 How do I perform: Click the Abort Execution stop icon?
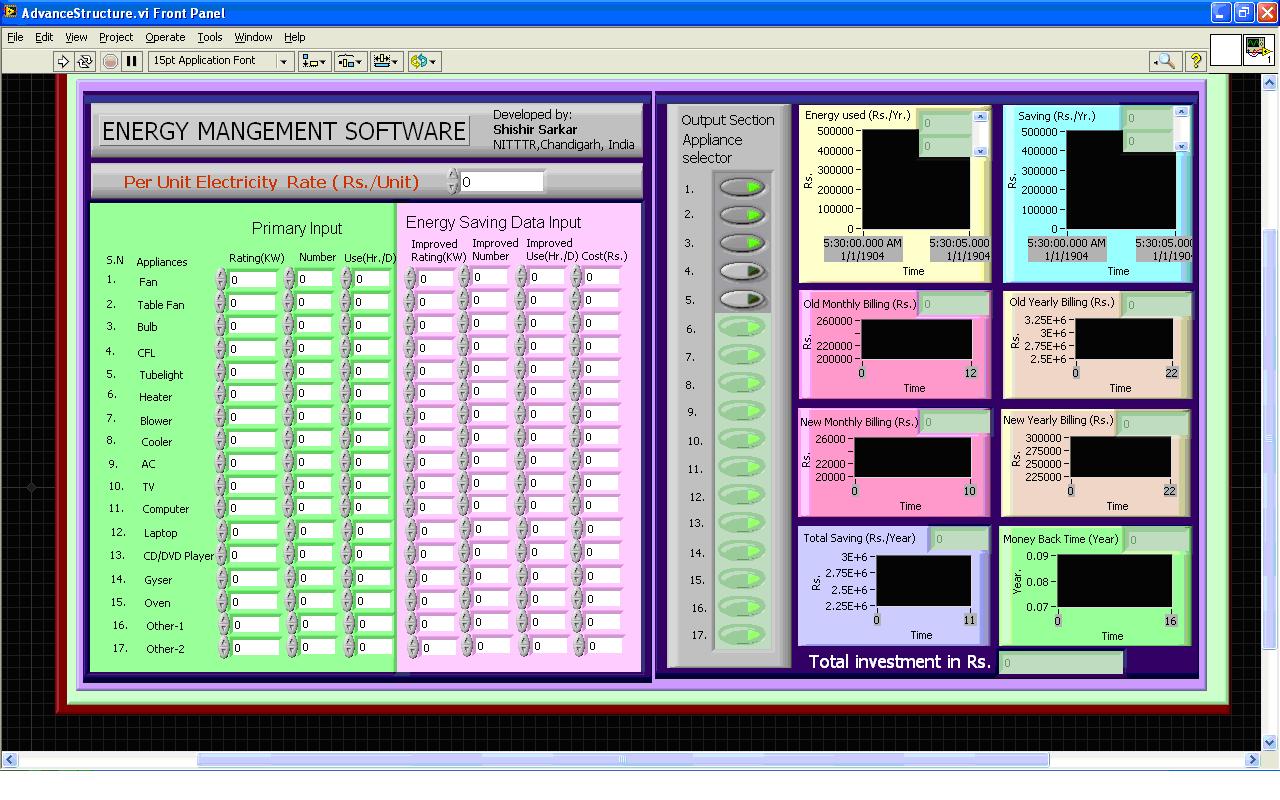[110, 61]
